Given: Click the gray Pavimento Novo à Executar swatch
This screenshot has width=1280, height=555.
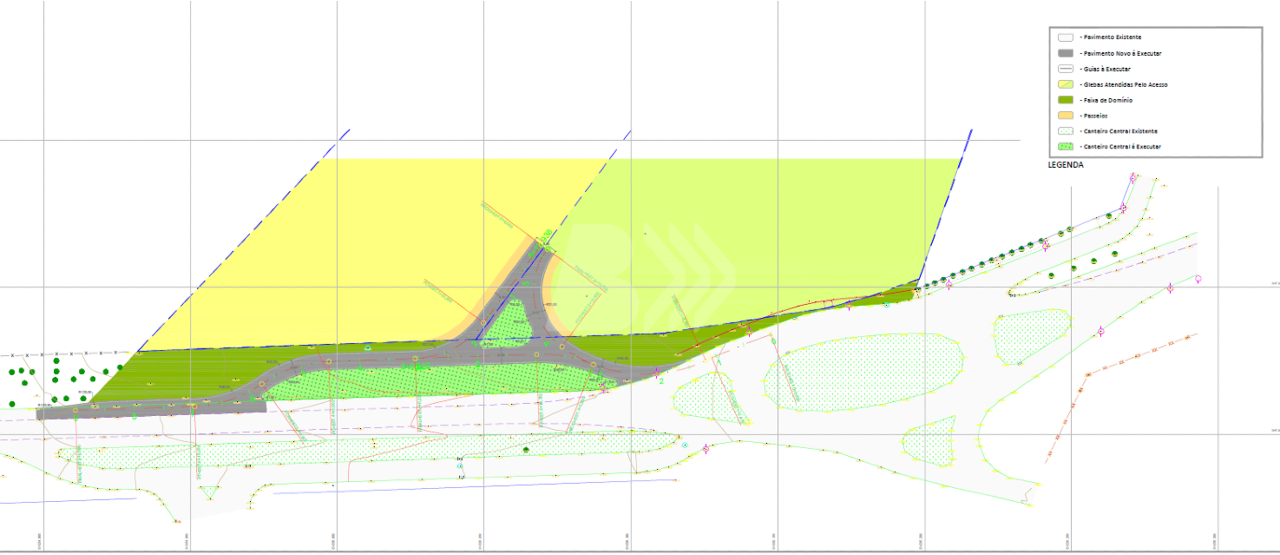Looking at the screenshot, I should click(1065, 53).
